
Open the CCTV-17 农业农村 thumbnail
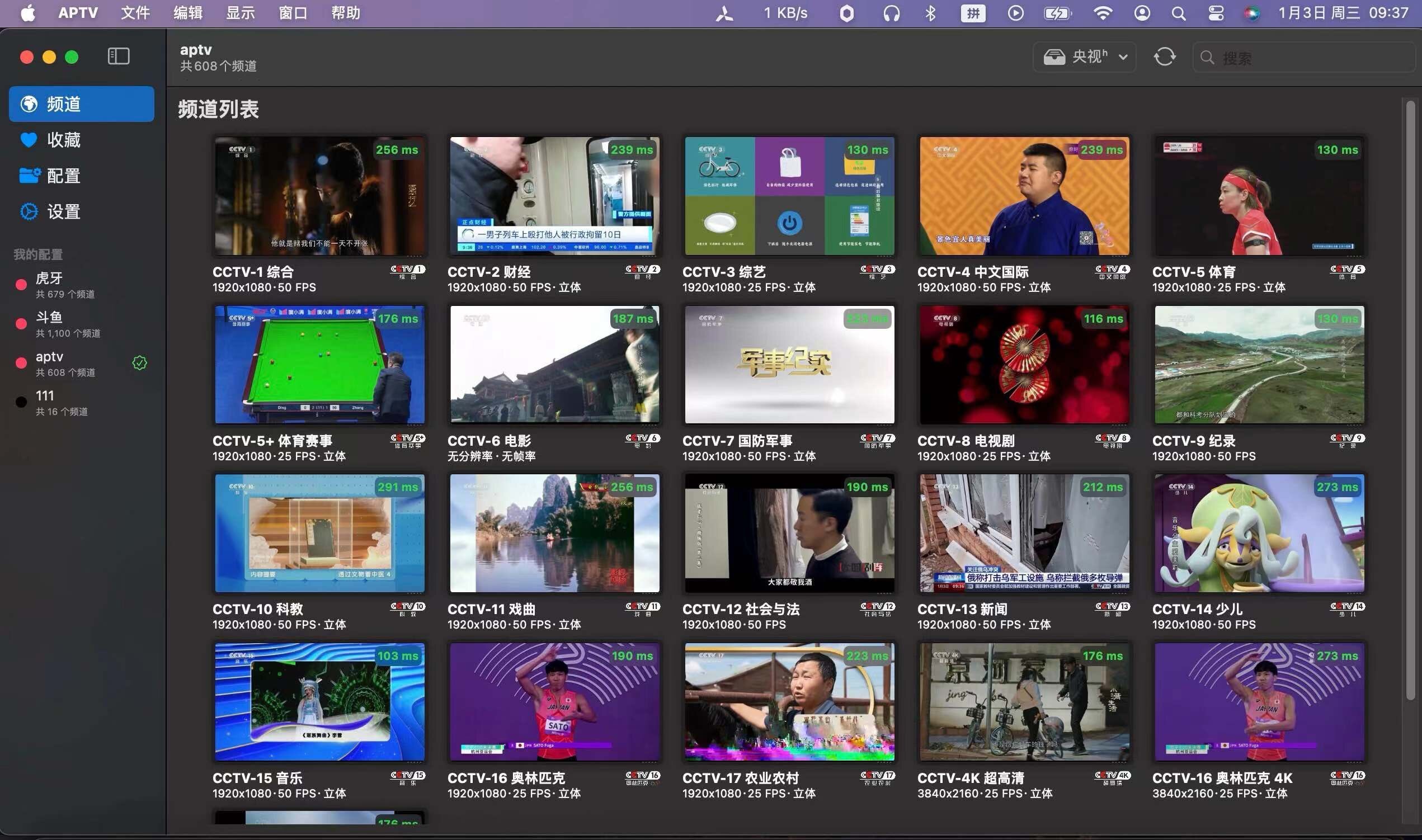(790, 702)
